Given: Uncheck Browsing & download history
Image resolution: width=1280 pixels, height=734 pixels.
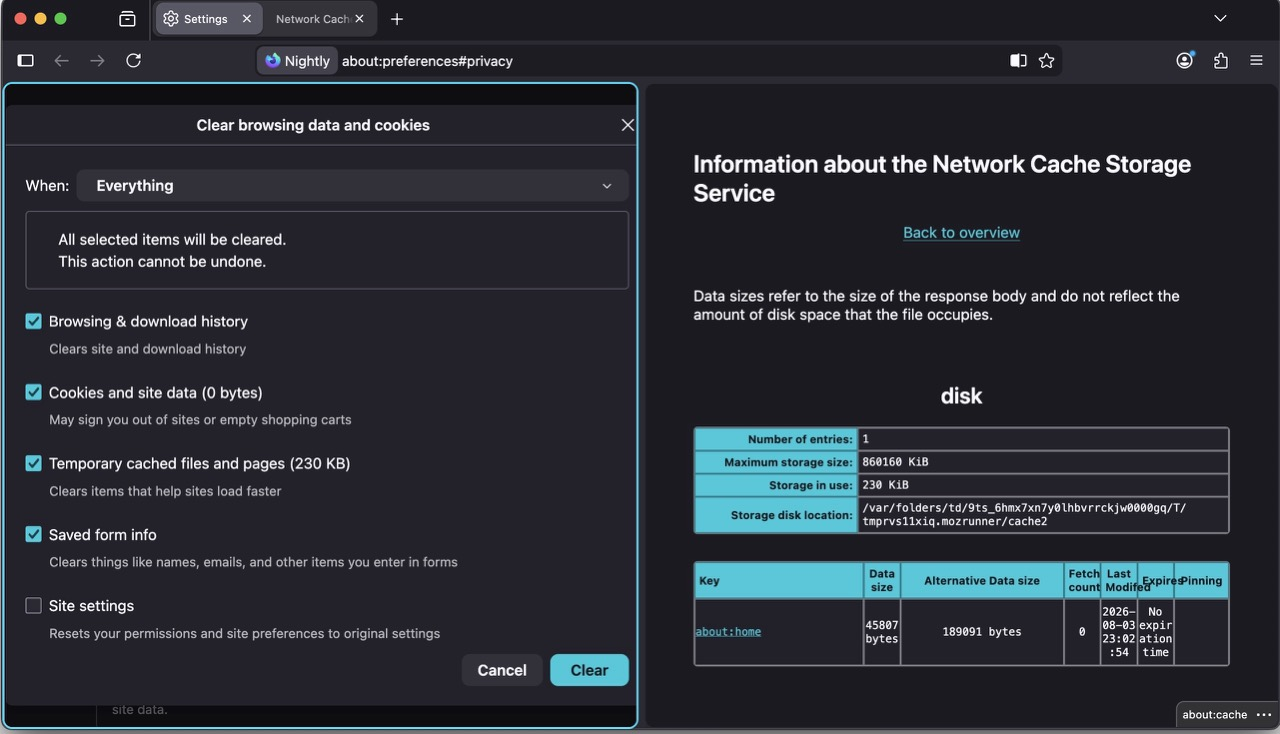Looking at the screenshot, I should pos(34,321).
